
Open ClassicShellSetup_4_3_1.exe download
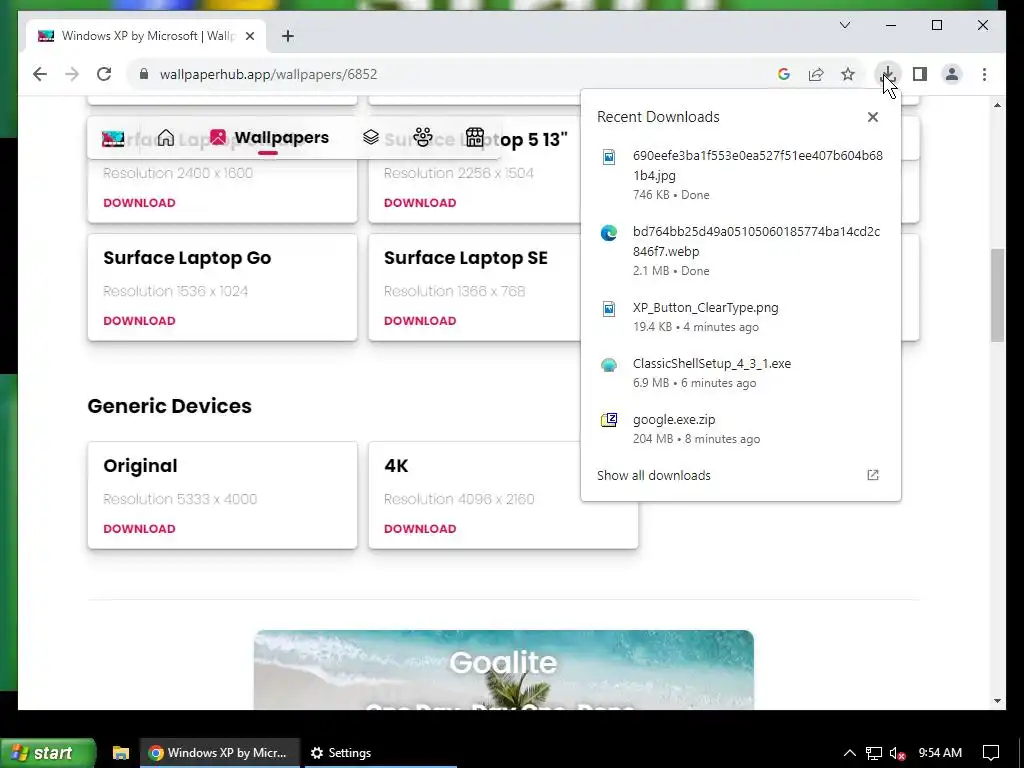click(741, 372)
